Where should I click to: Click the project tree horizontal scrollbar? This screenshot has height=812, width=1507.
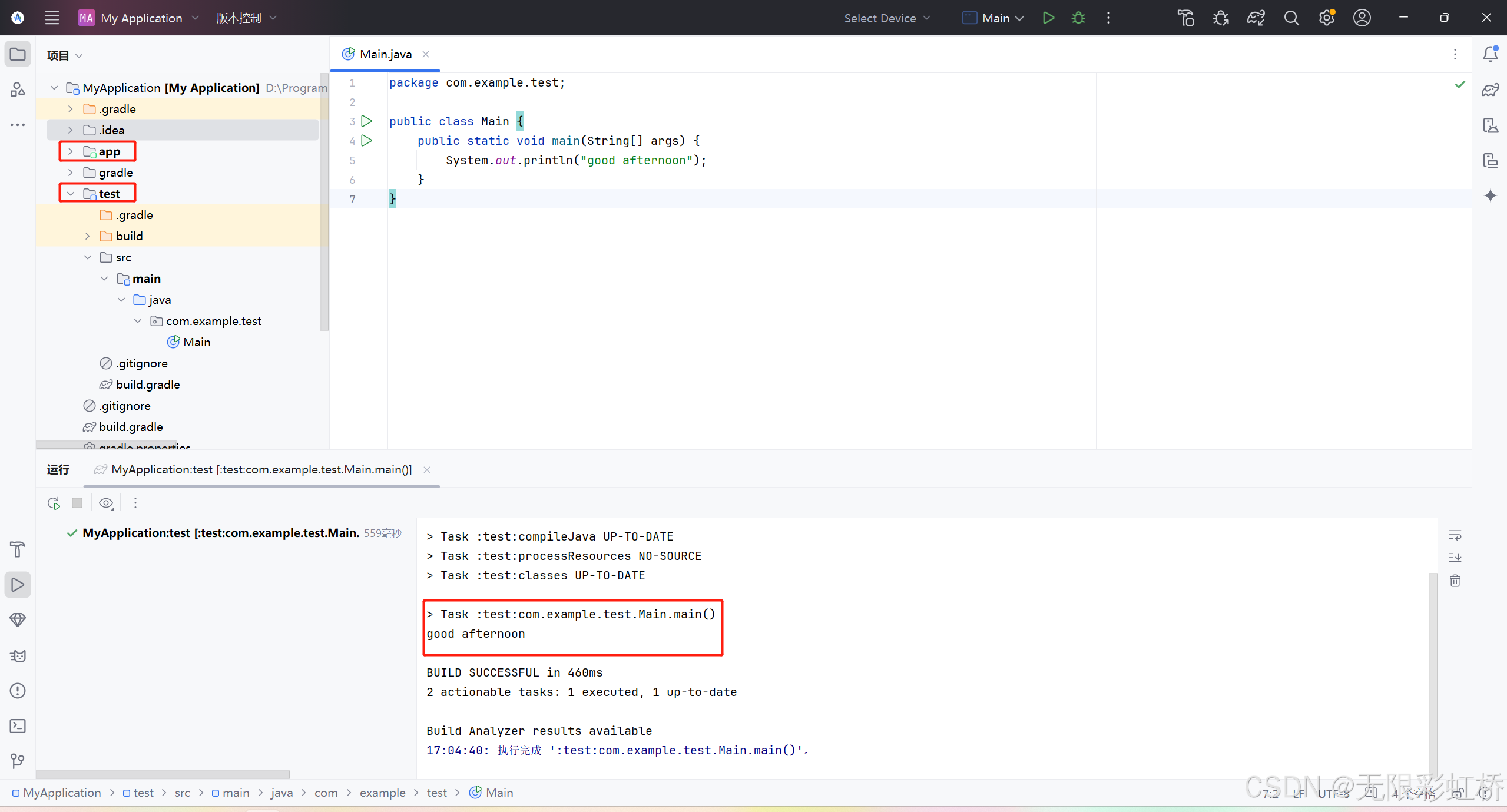tap(106, 443)
